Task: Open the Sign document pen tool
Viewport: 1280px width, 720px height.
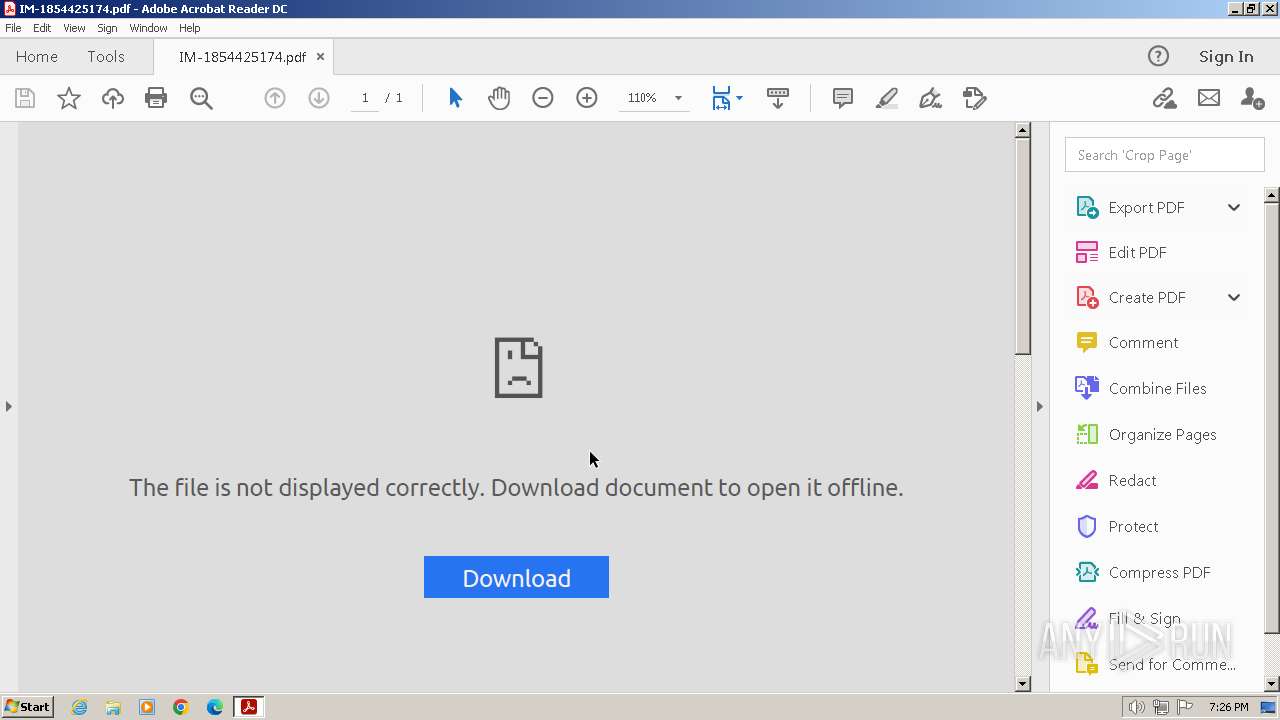Action: click(x=931, y=98)
